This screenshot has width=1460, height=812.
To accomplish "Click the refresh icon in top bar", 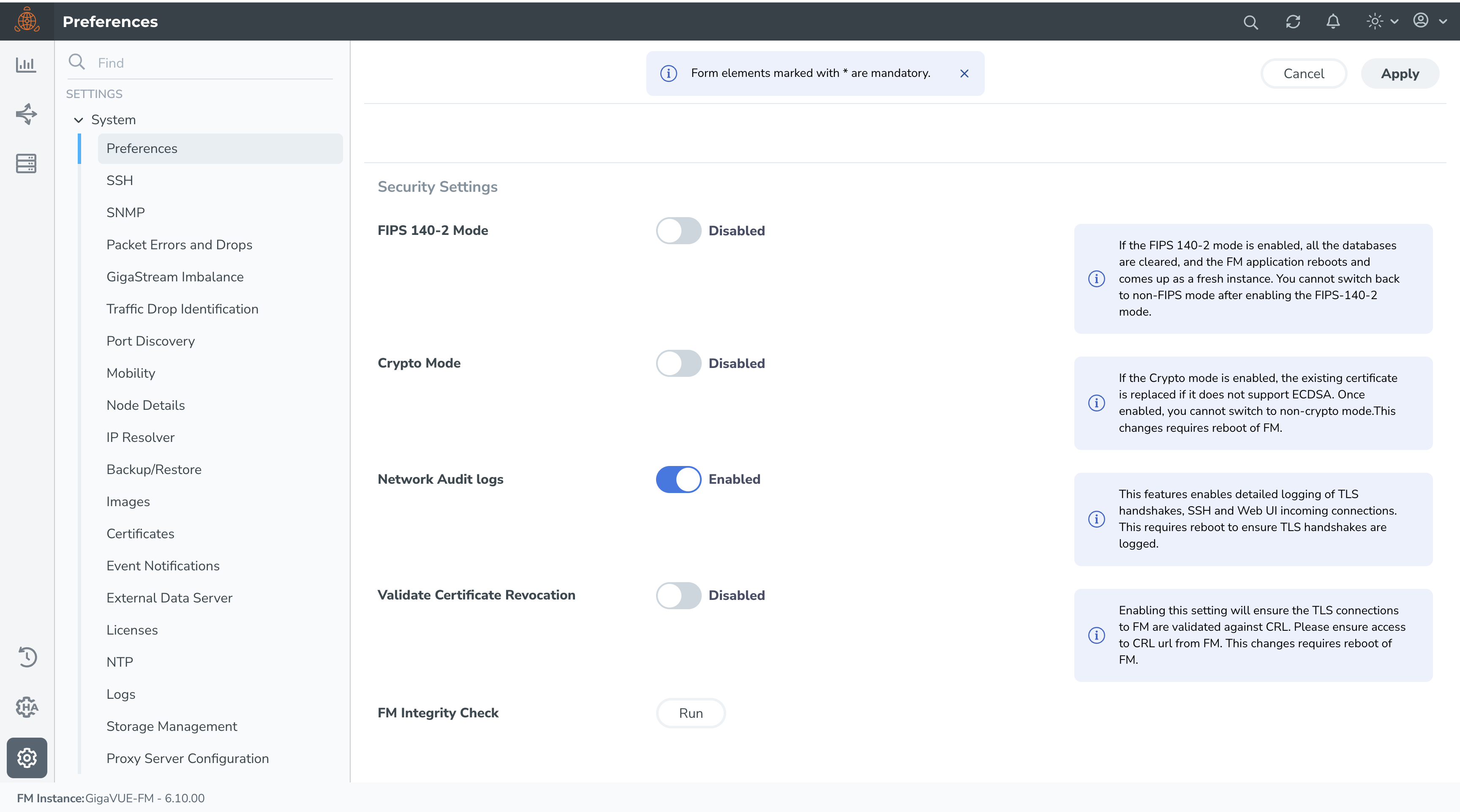I will (1293, 22).
